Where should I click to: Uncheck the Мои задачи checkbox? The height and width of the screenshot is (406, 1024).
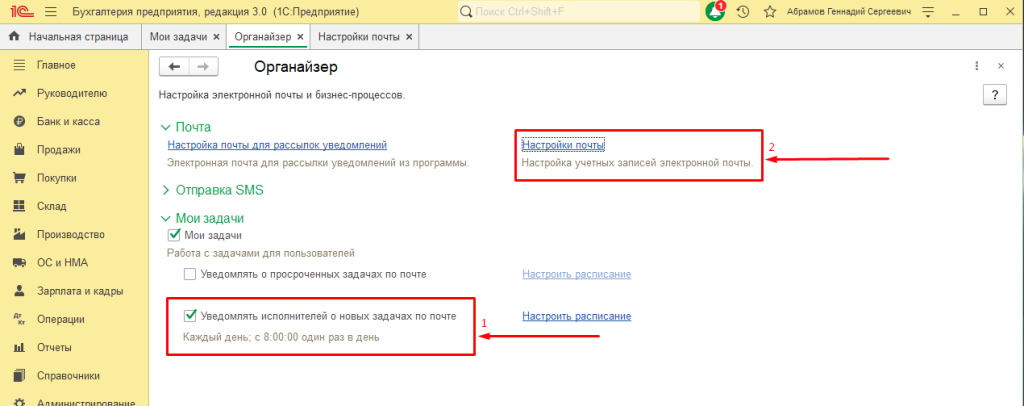pyautogui.click(x=174, y=234)
